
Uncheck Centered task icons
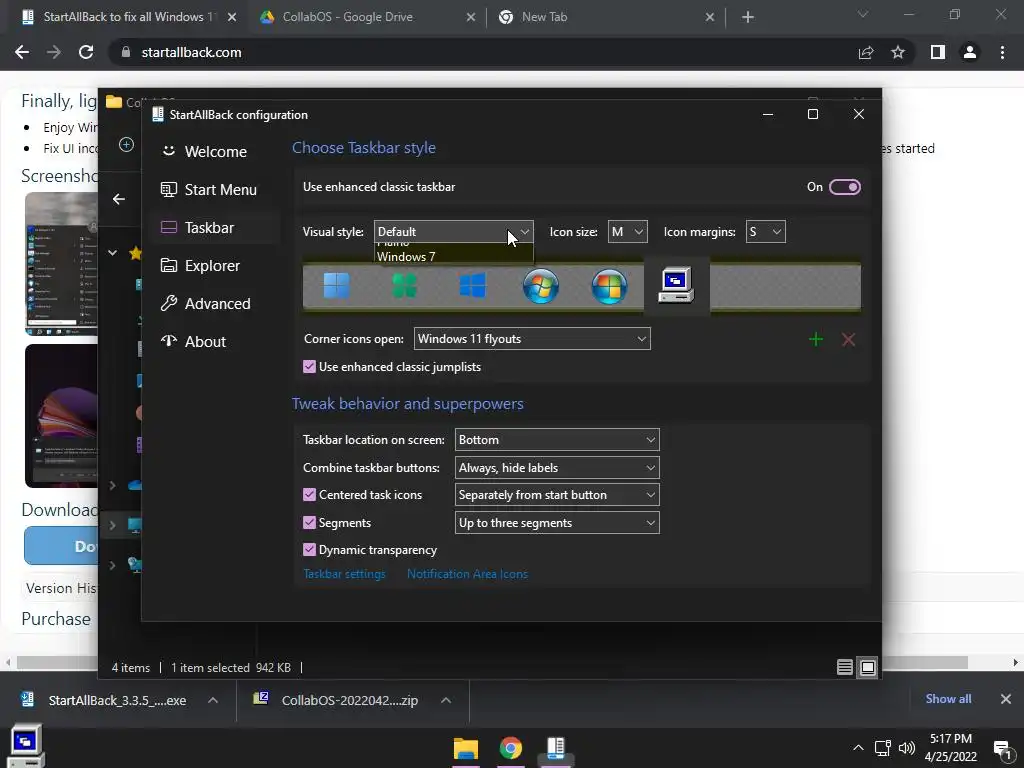coord(310,495)
